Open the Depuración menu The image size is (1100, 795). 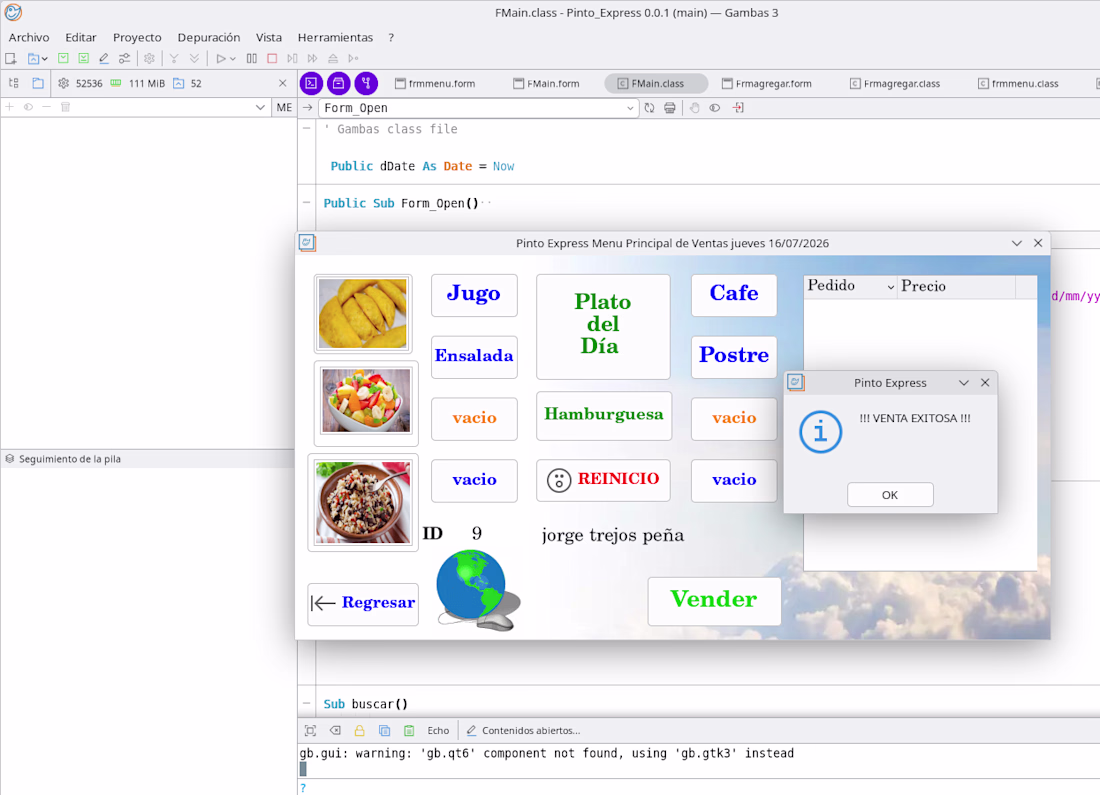pos(208,37)
